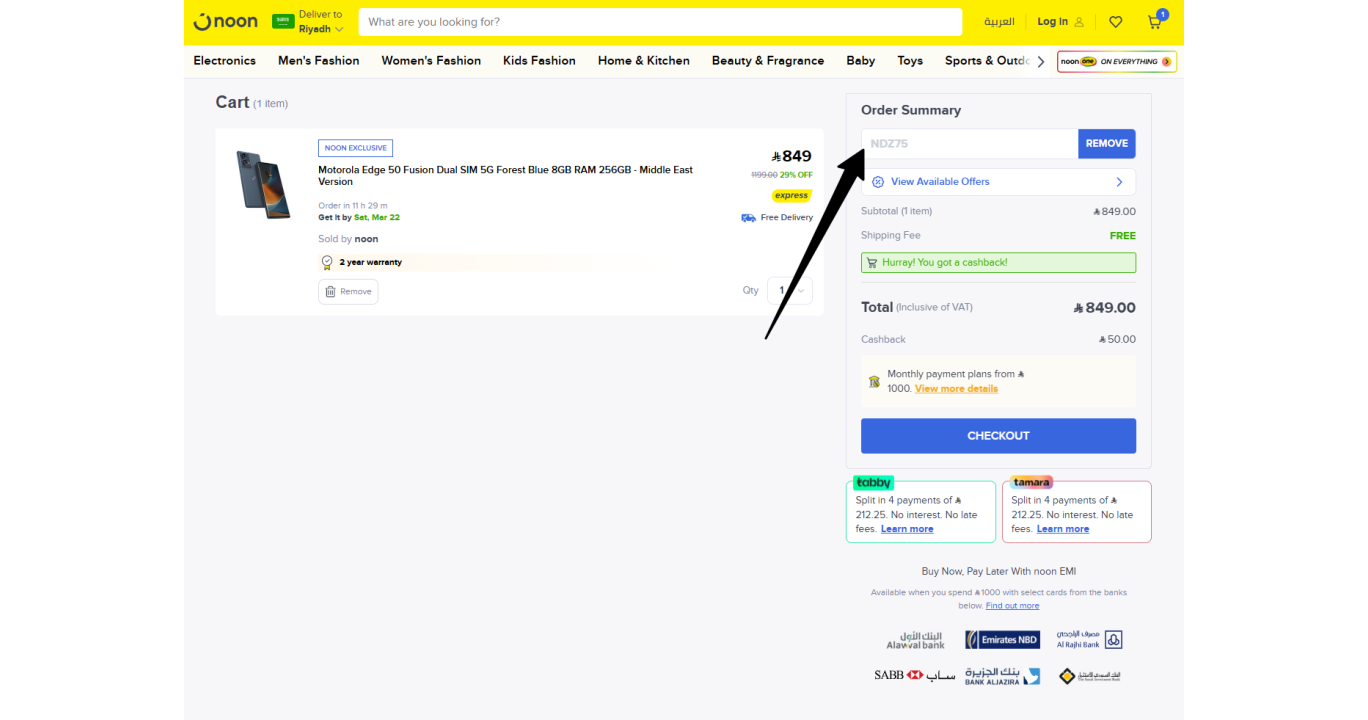Open View more details link
The width and height of the screenshot is (1368, 720).
[x=956, y=389]
